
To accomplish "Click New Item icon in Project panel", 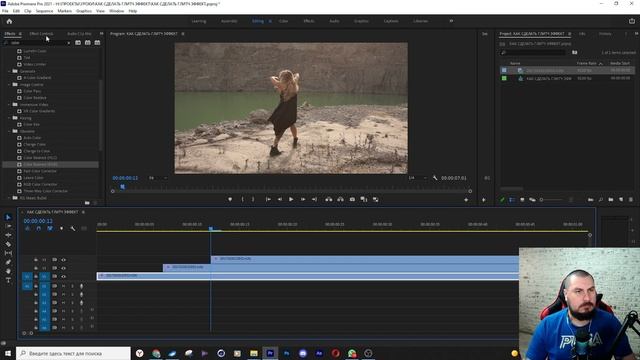I will 621,200.
